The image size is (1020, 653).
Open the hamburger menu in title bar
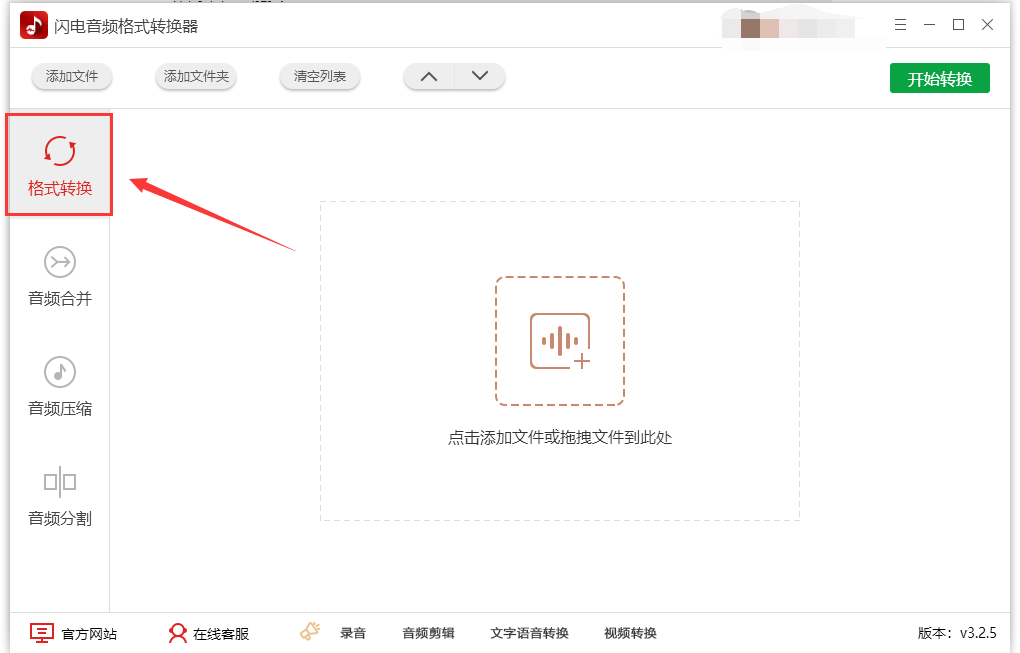899,24
